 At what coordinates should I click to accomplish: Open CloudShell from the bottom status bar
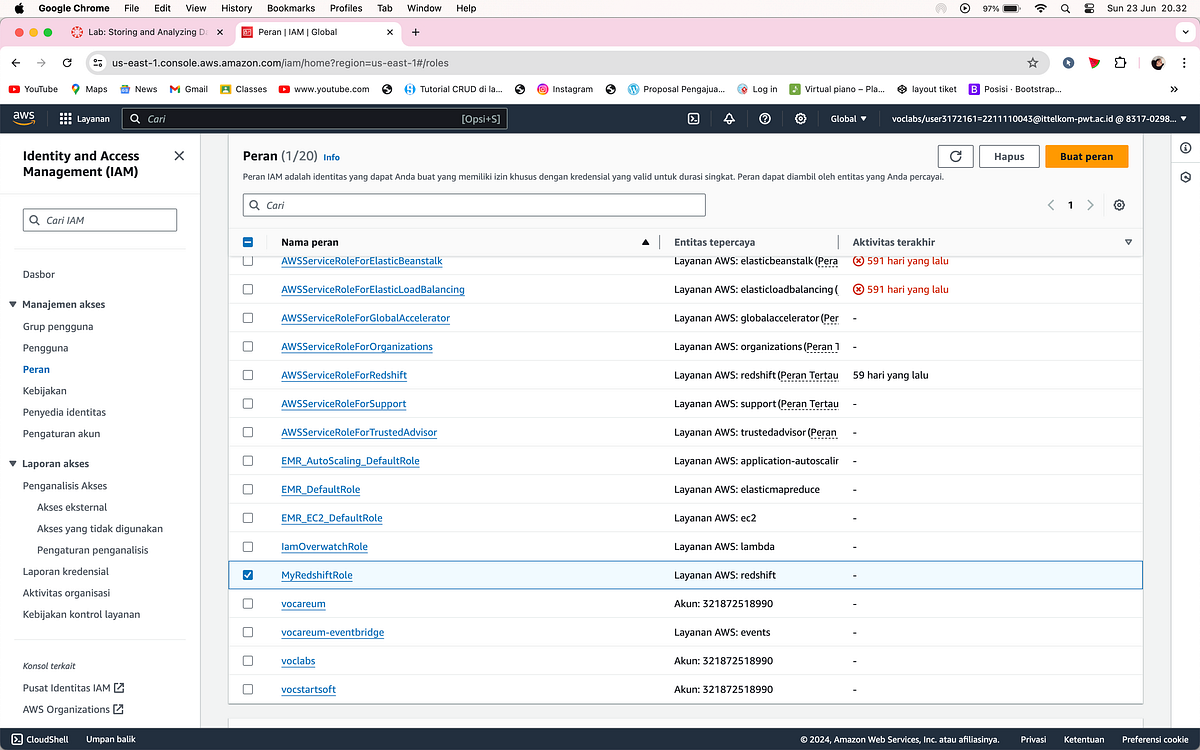pos(40,739)
